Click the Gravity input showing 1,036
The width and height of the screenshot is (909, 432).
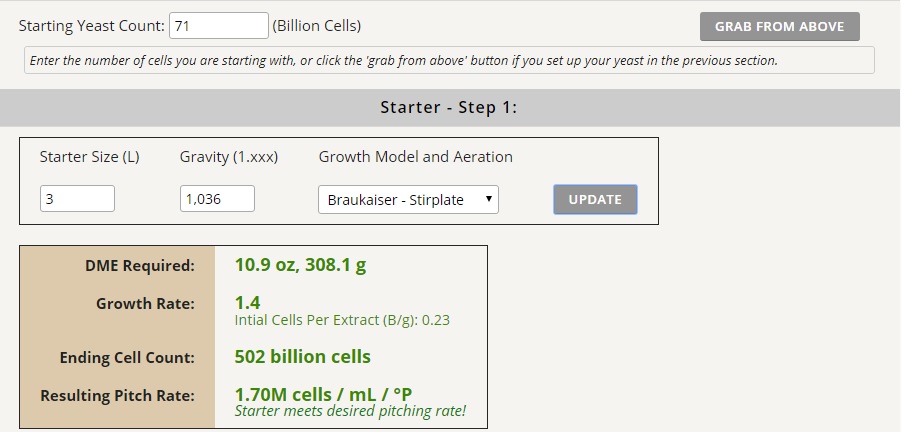[x=217, y=199]
